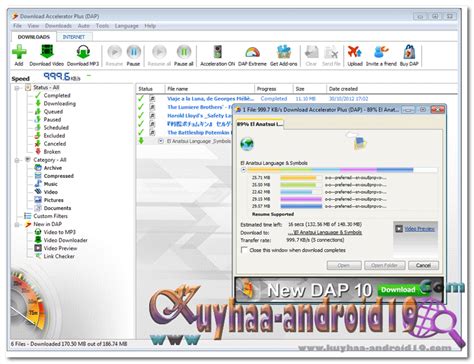Switch to the INTERNET tab
474x364 pixels.
[74, 37]
